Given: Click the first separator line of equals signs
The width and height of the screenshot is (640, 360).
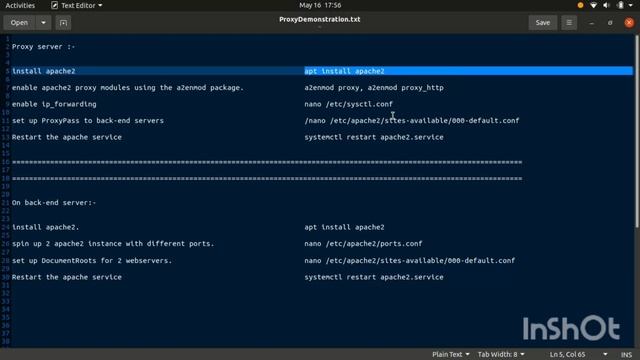Looking at the screenshot, I should pyautogui.click(x=267, y=162).
